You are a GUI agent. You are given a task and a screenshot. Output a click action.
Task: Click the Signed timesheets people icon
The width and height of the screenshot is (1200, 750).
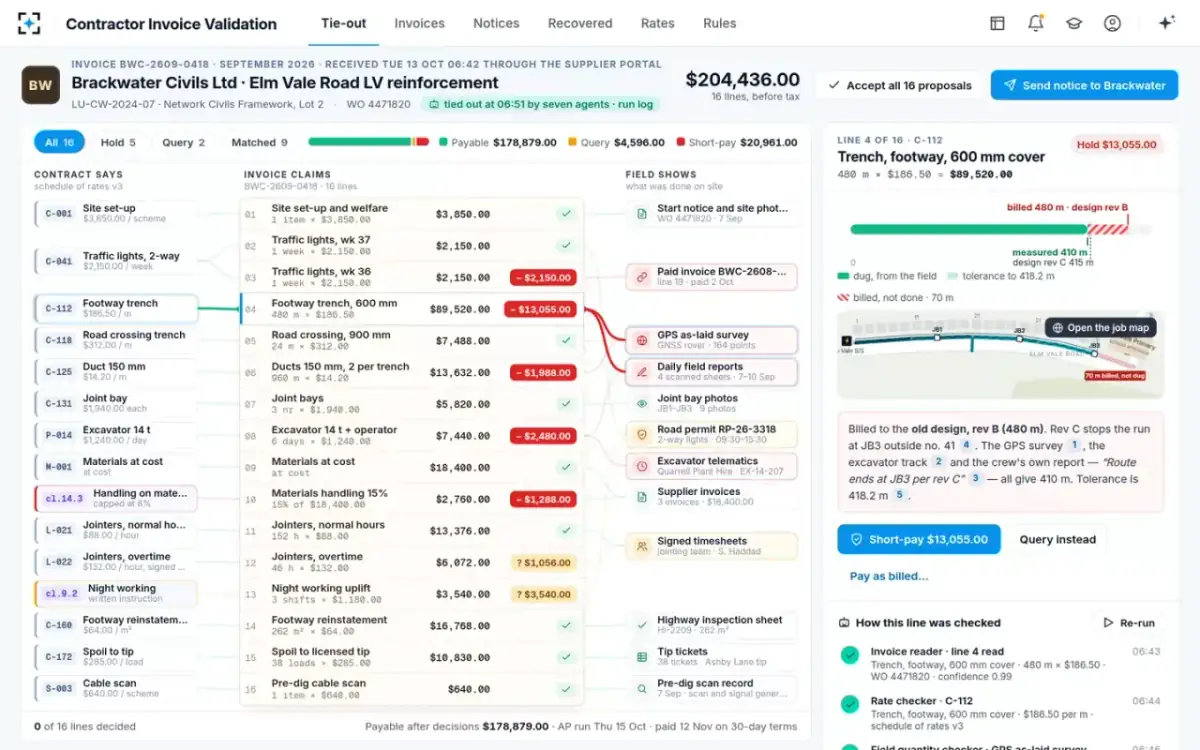coord(642,546)
